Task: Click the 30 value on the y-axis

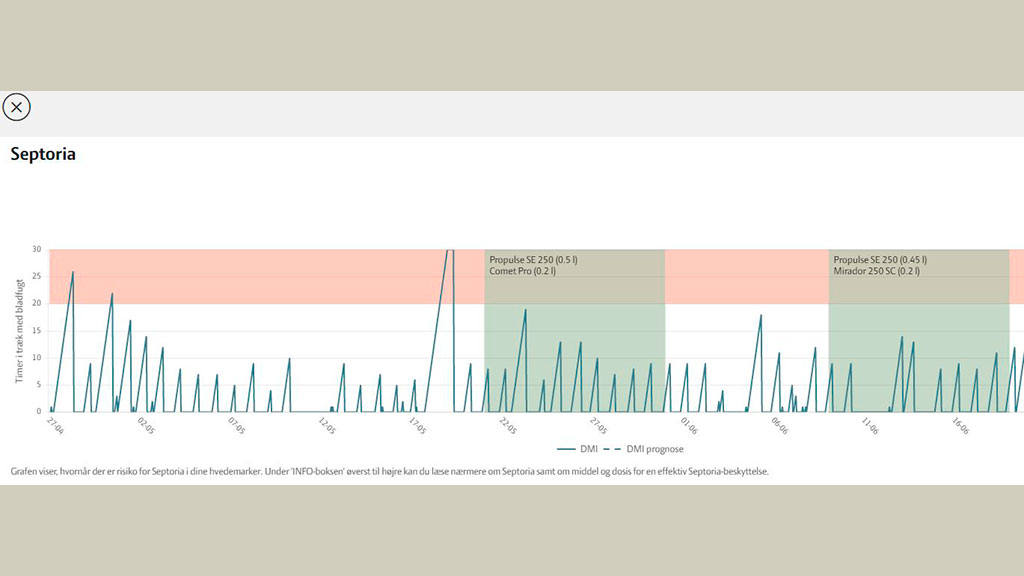Action: click(36, 250)
